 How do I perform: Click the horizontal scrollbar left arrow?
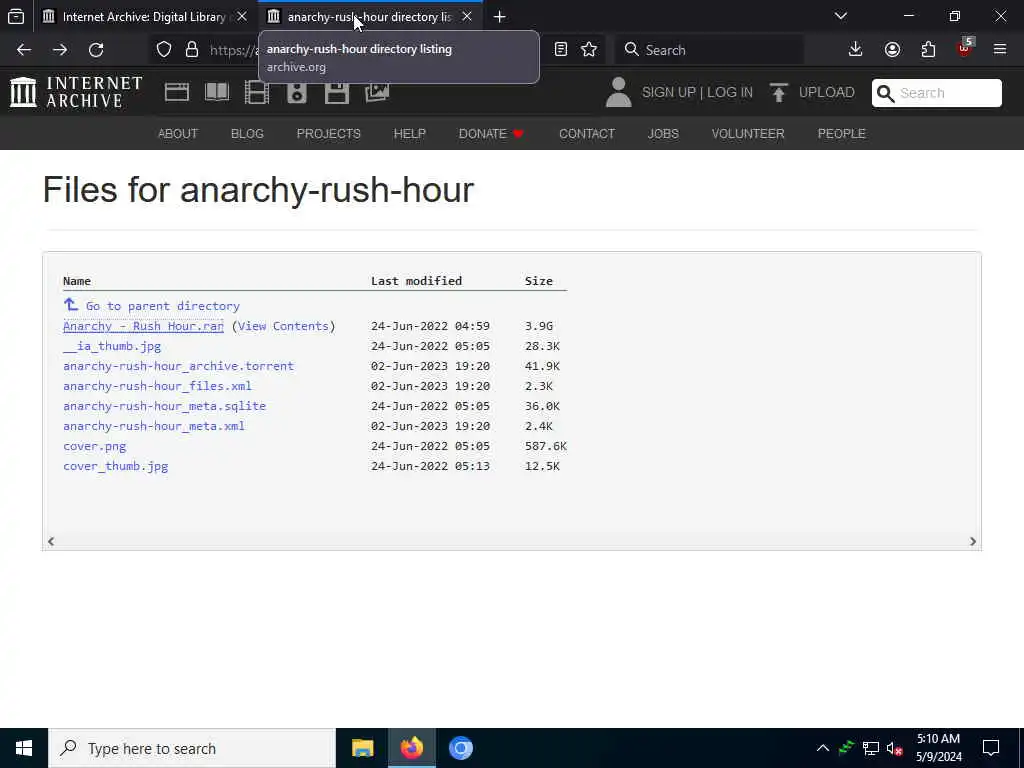[51, 541]
